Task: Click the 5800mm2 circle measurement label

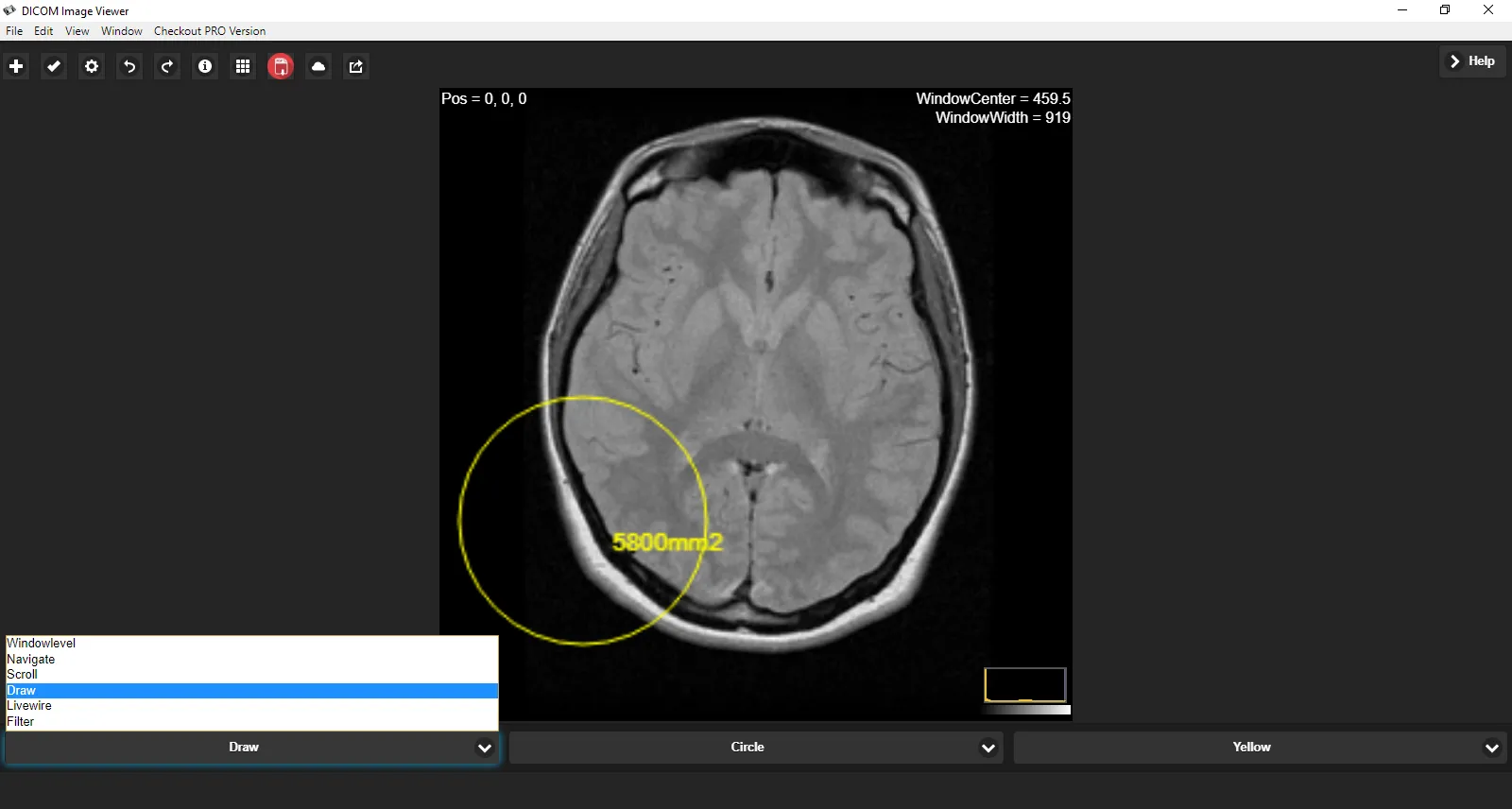Action: (667, 542)
